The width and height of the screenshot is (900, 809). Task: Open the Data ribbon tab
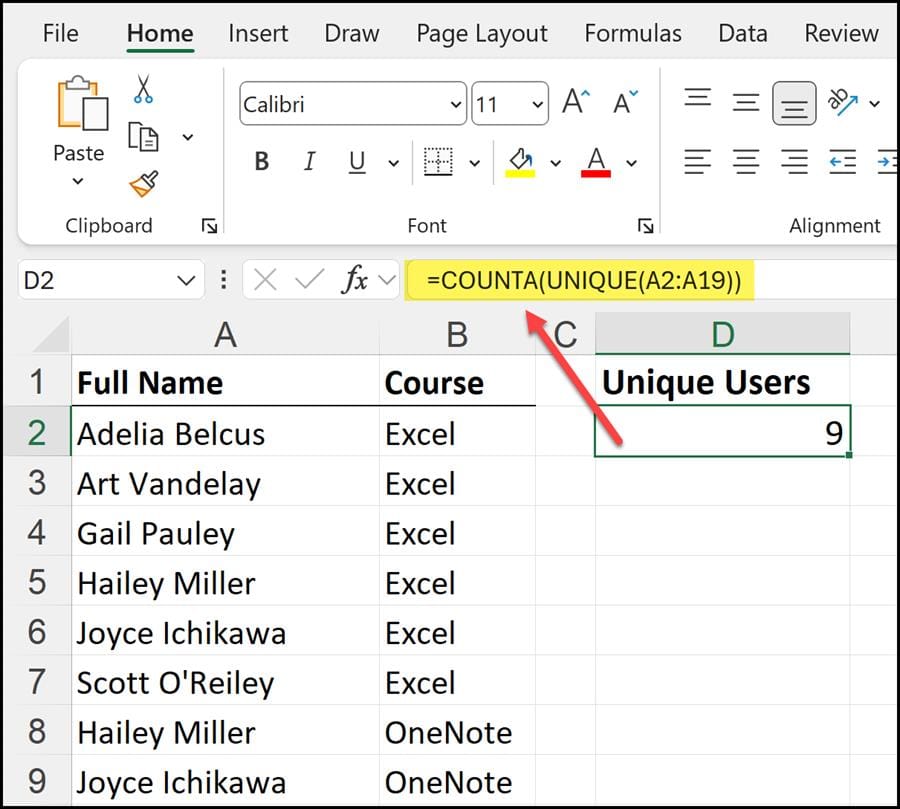coord(742,33)
